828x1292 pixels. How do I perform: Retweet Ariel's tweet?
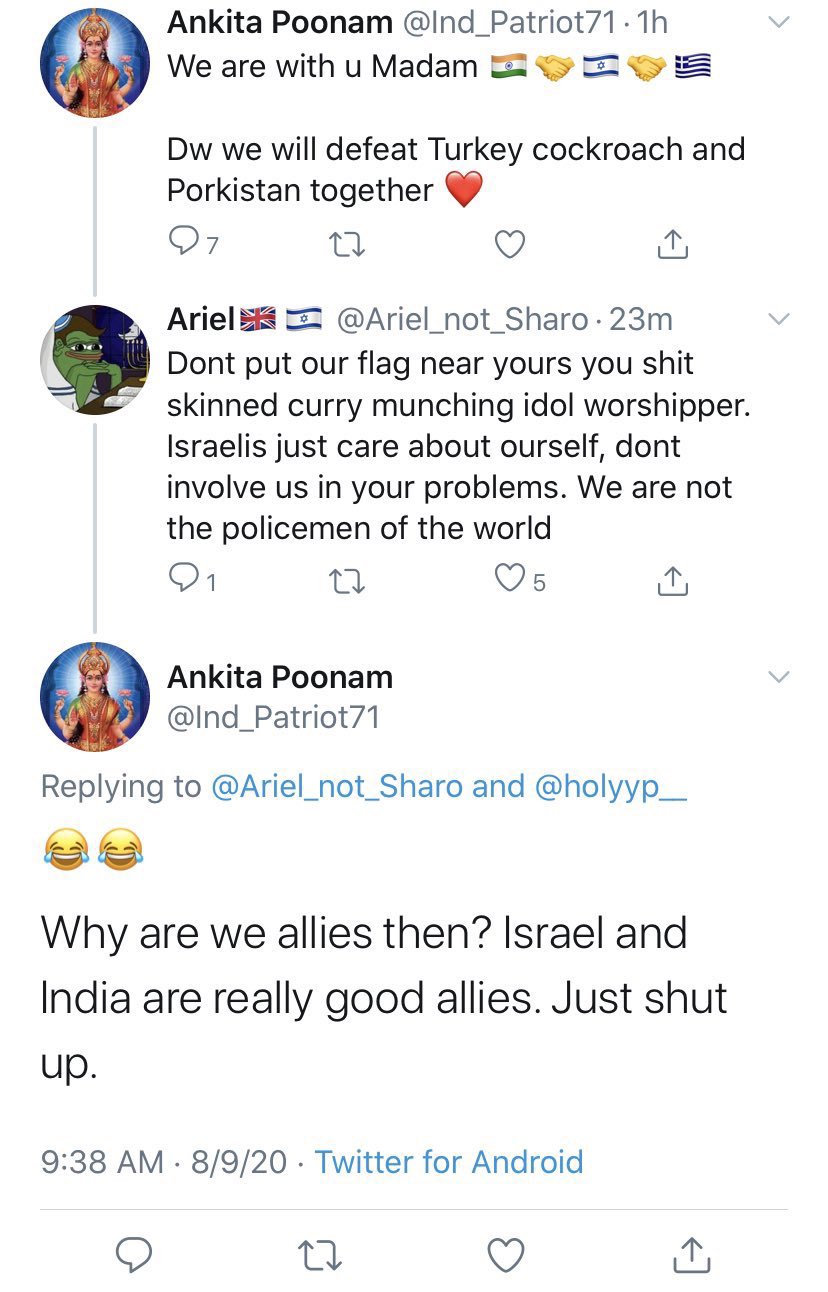coord(346,580)
